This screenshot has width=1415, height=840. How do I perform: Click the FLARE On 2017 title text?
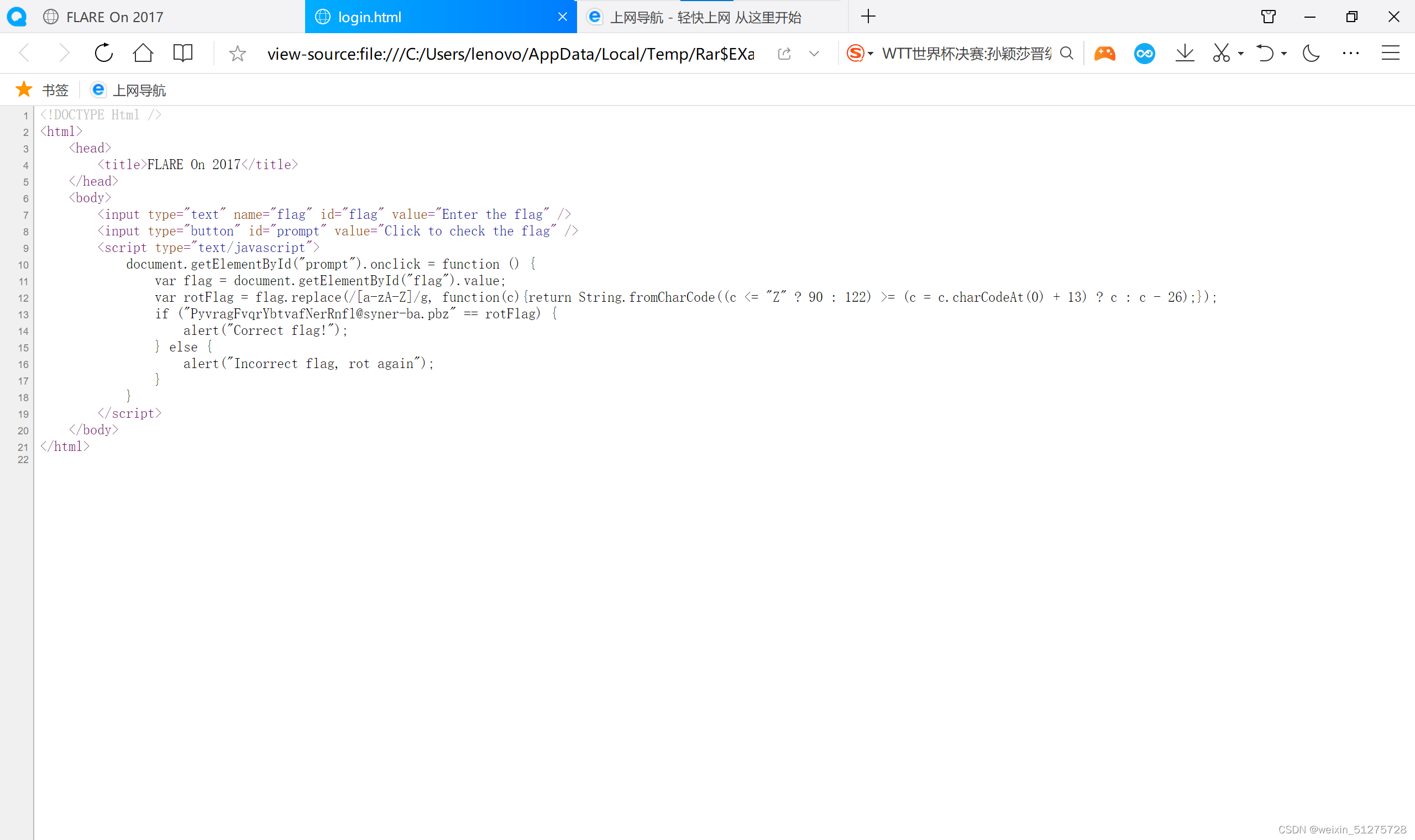coord(193,165)
